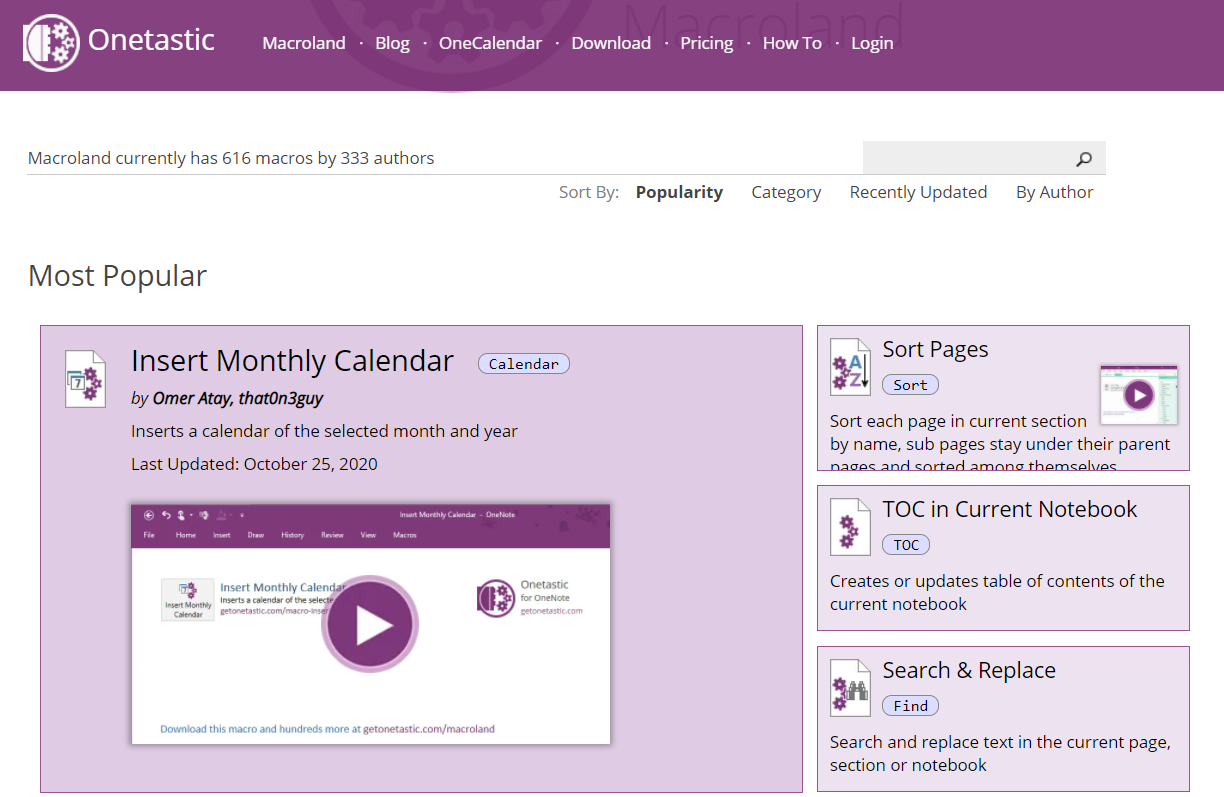This screenshot has width=1224, height=797.
Task: Click the 'Macroland currently has 616 macros' text
Action: coord(231,158)
